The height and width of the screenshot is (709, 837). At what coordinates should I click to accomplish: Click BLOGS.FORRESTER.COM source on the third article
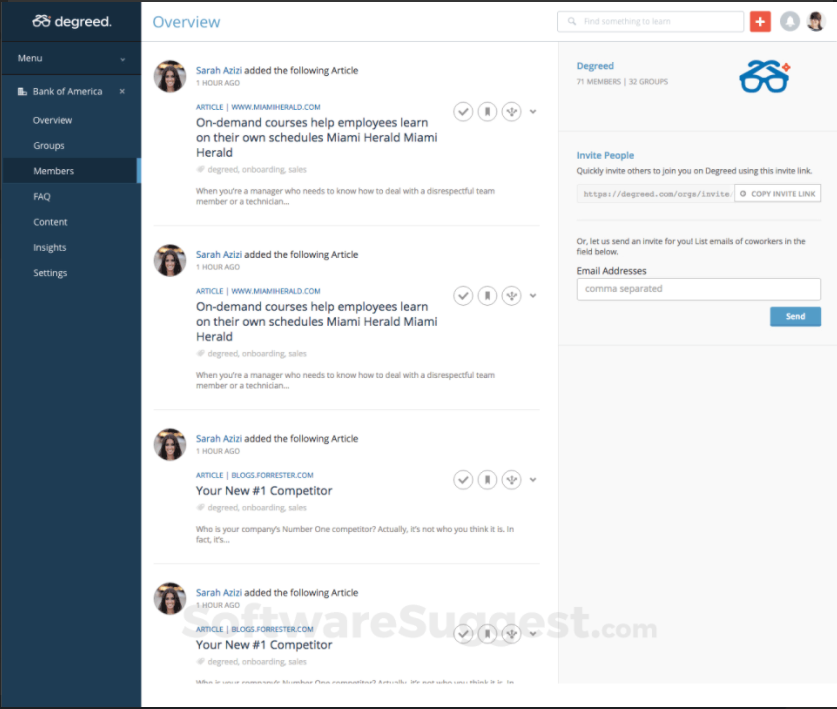272,475
